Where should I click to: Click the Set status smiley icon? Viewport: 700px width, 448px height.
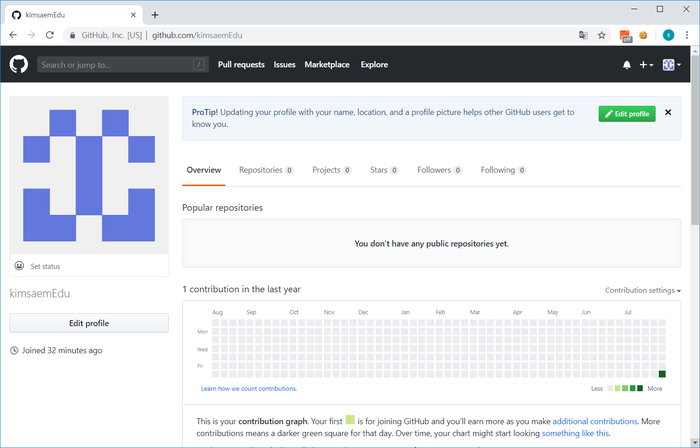click(x=19, y=266)
